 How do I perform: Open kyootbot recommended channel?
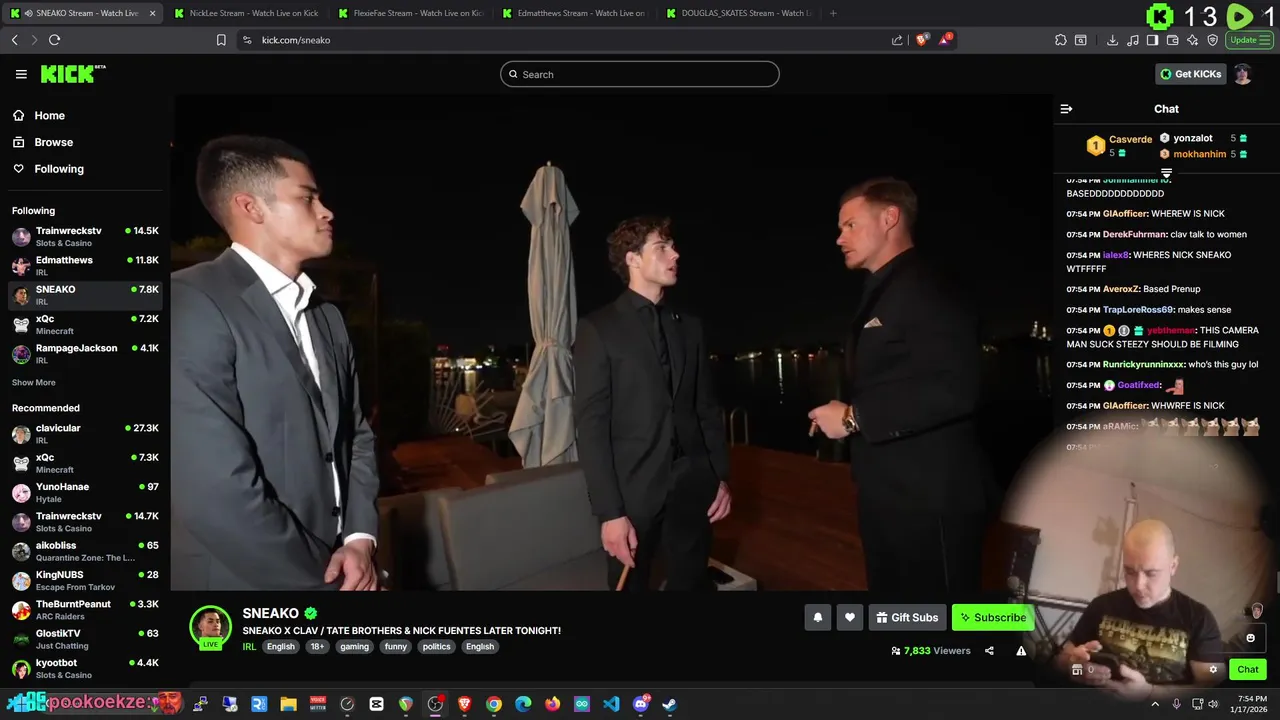(85, 668)
